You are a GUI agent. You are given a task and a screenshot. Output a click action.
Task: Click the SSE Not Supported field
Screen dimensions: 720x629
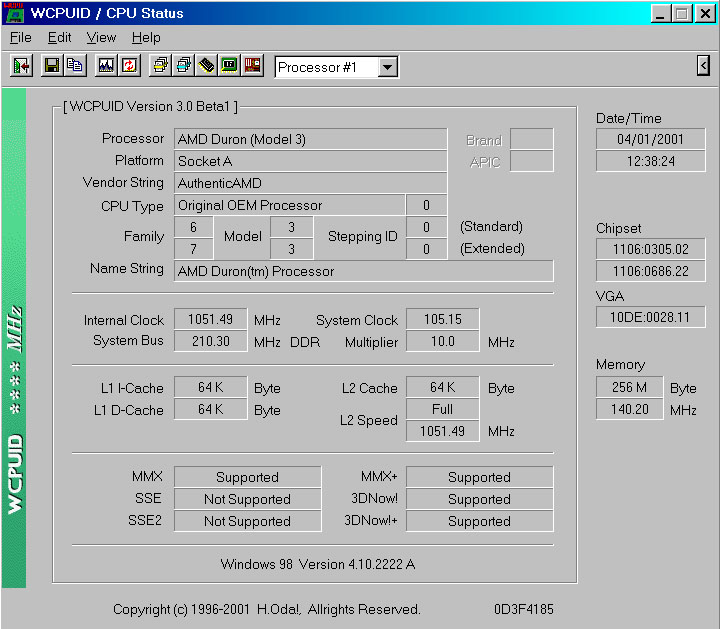[x=248, y=499]
